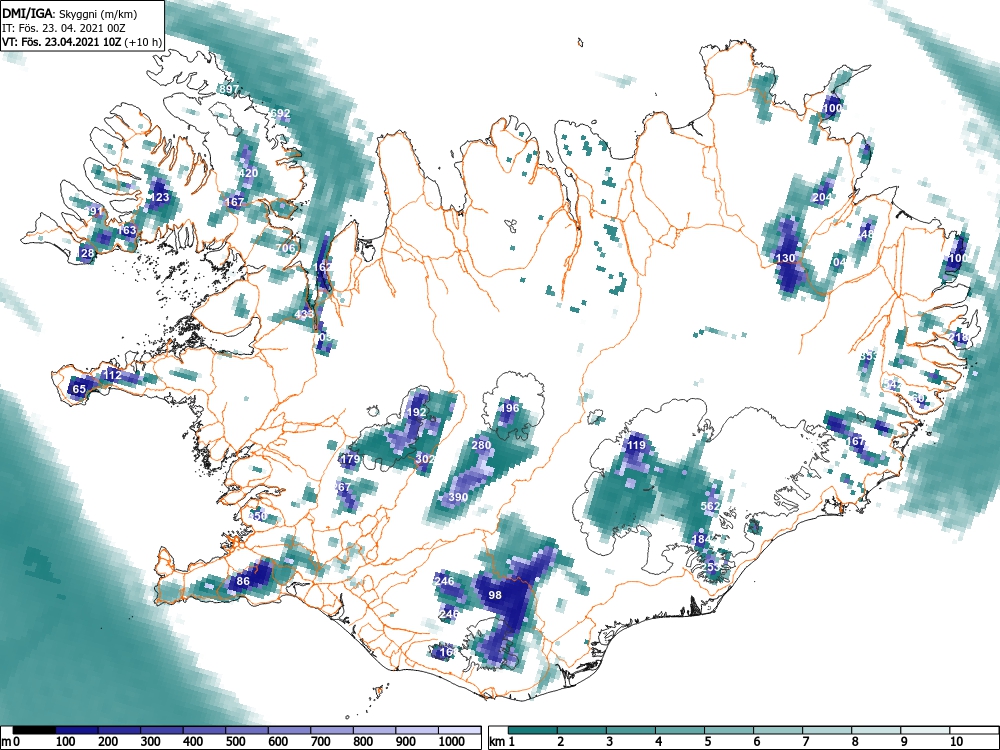Click the 'km 1' legend unit label
Image resolution: width=1000 pixels, height=750 pixels.
tap(502, 742)
